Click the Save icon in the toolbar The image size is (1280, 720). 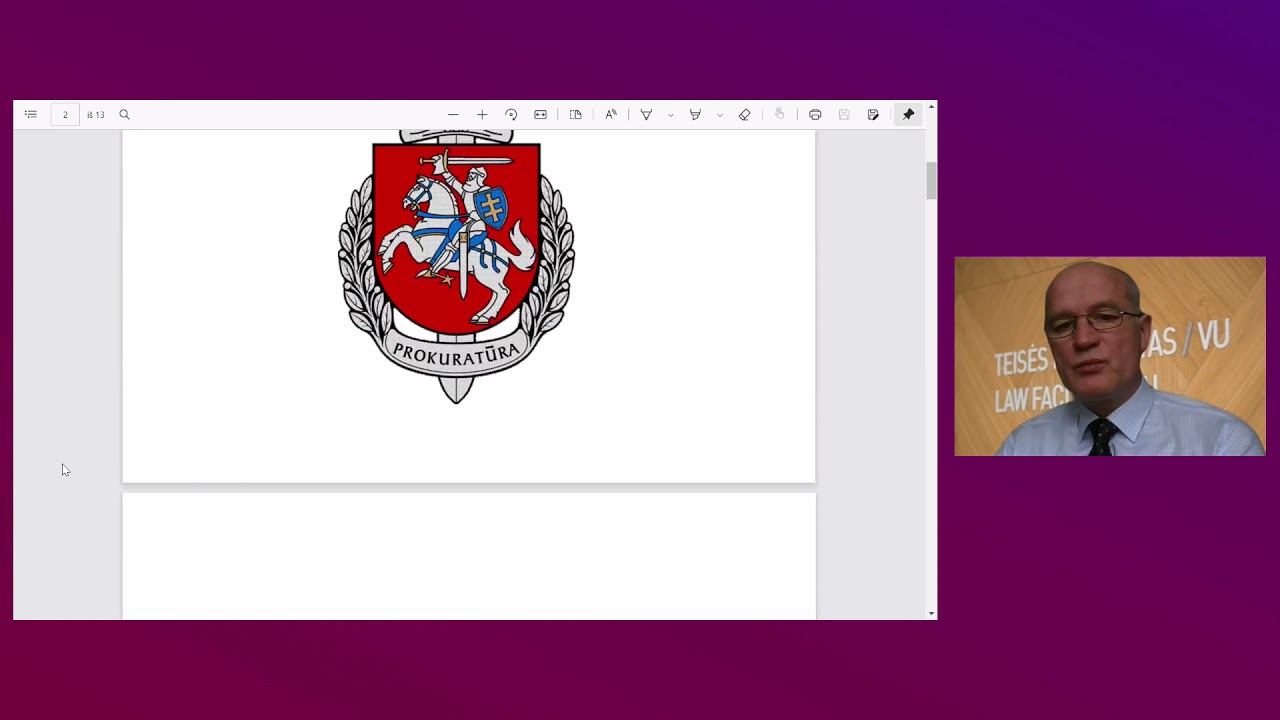tap(844, 115)
